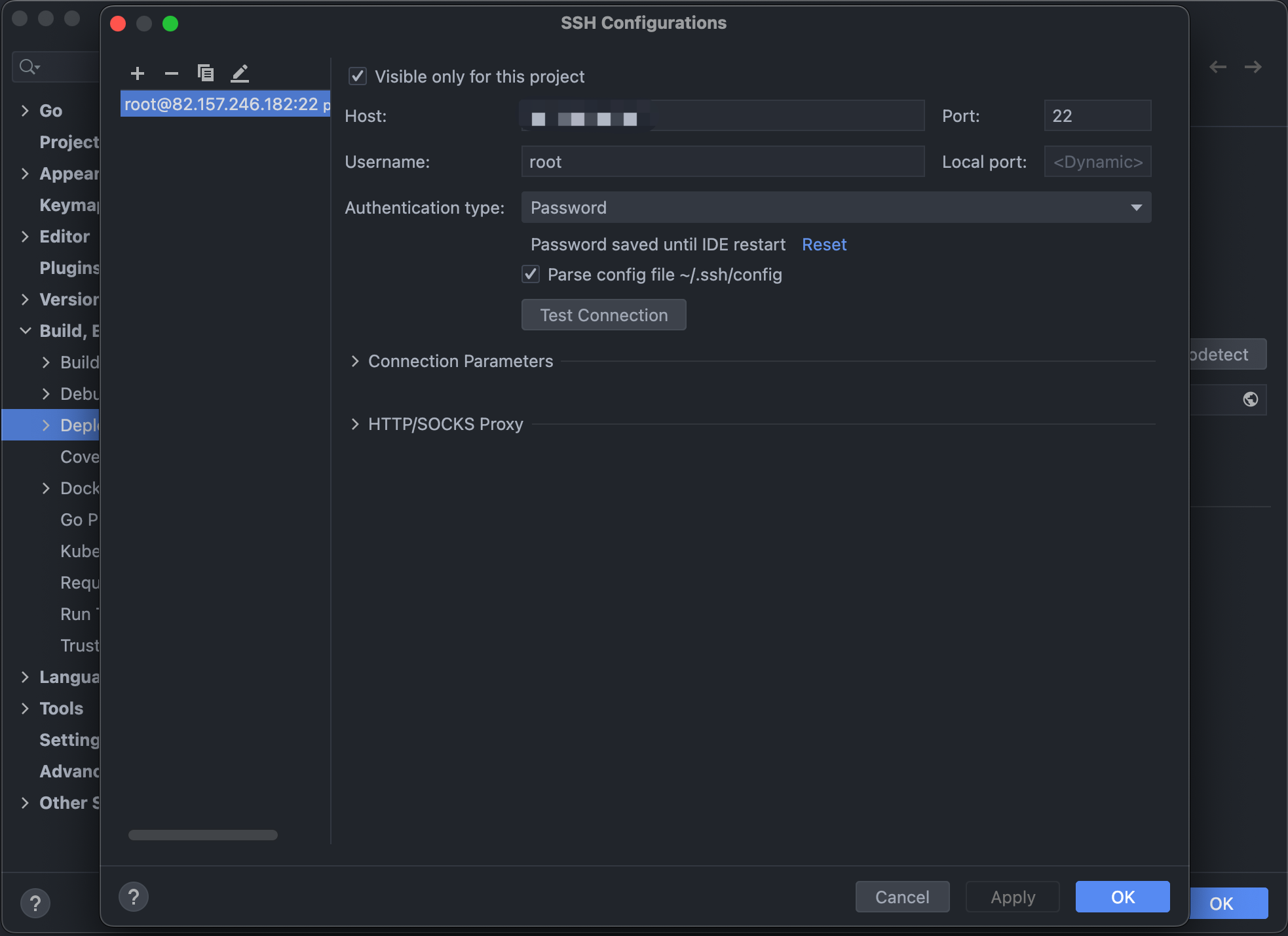This screenshot has height=936, width=1288.
Task: Click the globe icon at right edge
Action: pos(1250,399)
